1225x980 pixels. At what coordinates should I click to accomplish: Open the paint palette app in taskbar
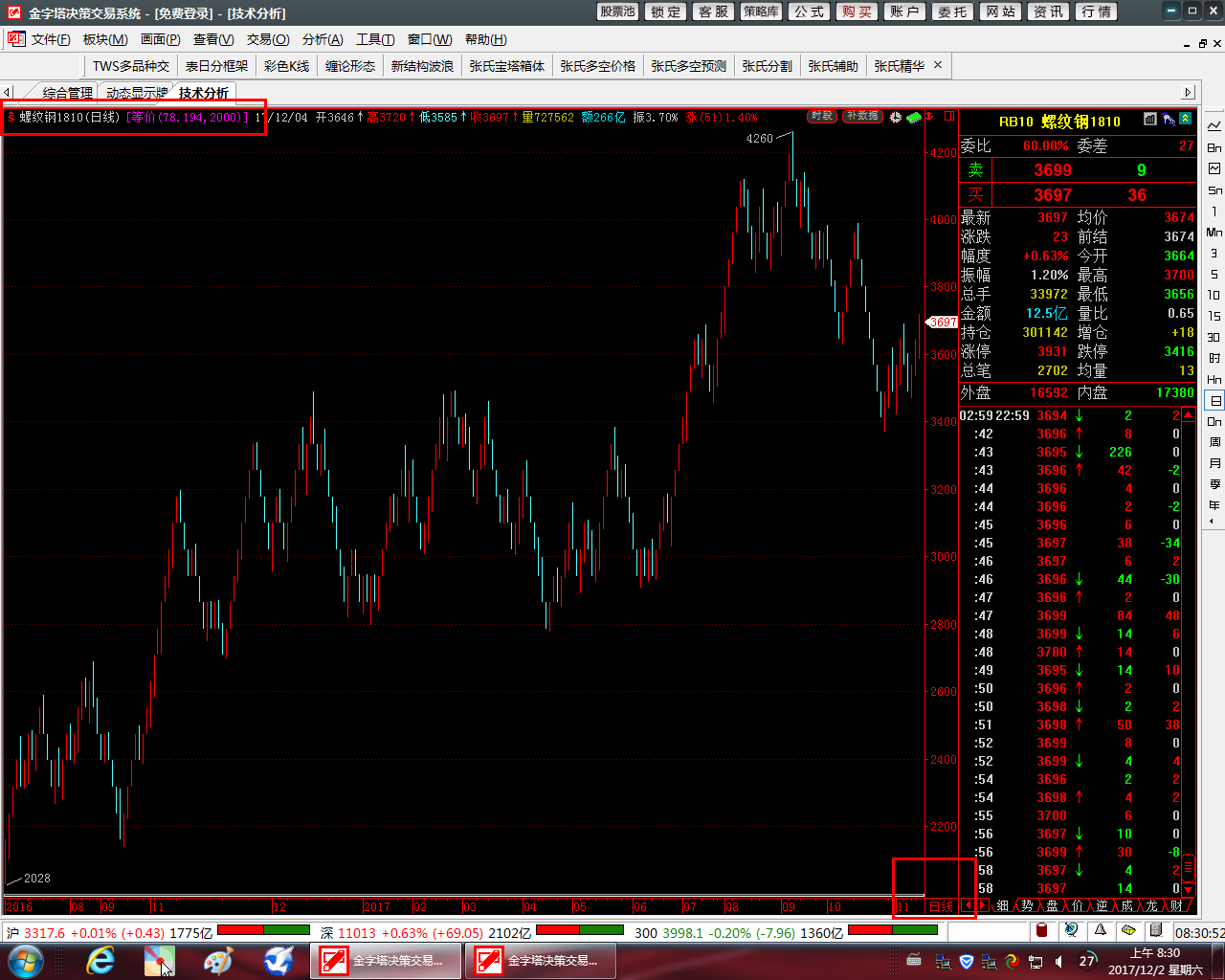coord(218,961)
